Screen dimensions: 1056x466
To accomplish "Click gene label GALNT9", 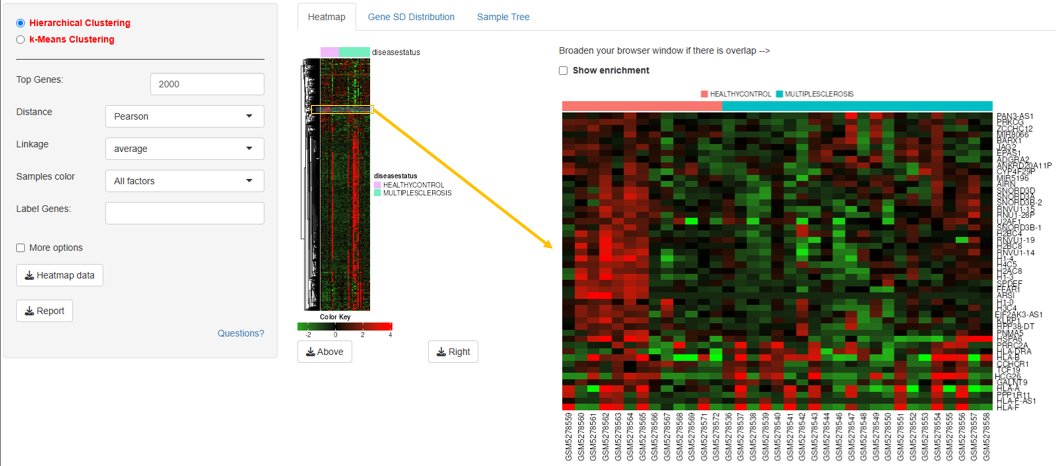I will point(1012,382).
